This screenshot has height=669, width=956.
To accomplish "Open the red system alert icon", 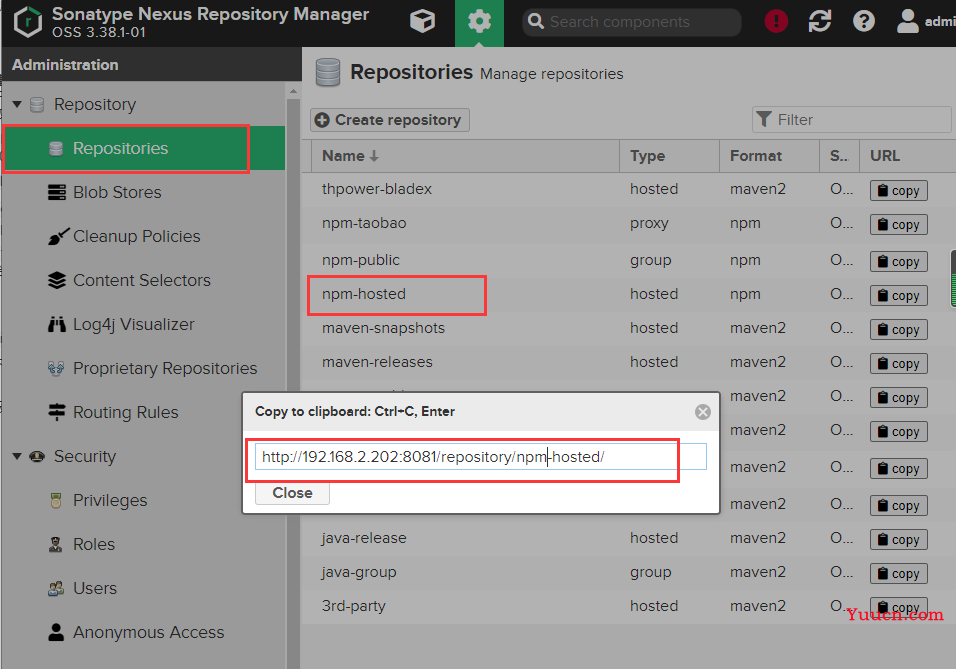I will click(776, 21).
